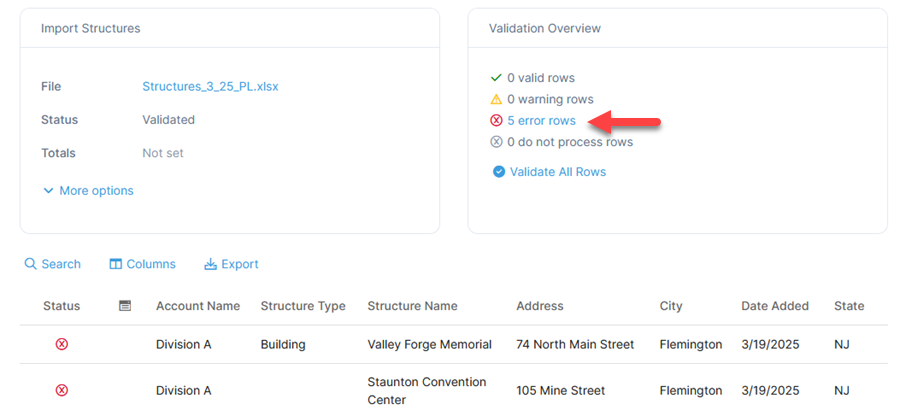Sort by Structure Type column header
The image size is (900, 416).
(x=303, y=306)
